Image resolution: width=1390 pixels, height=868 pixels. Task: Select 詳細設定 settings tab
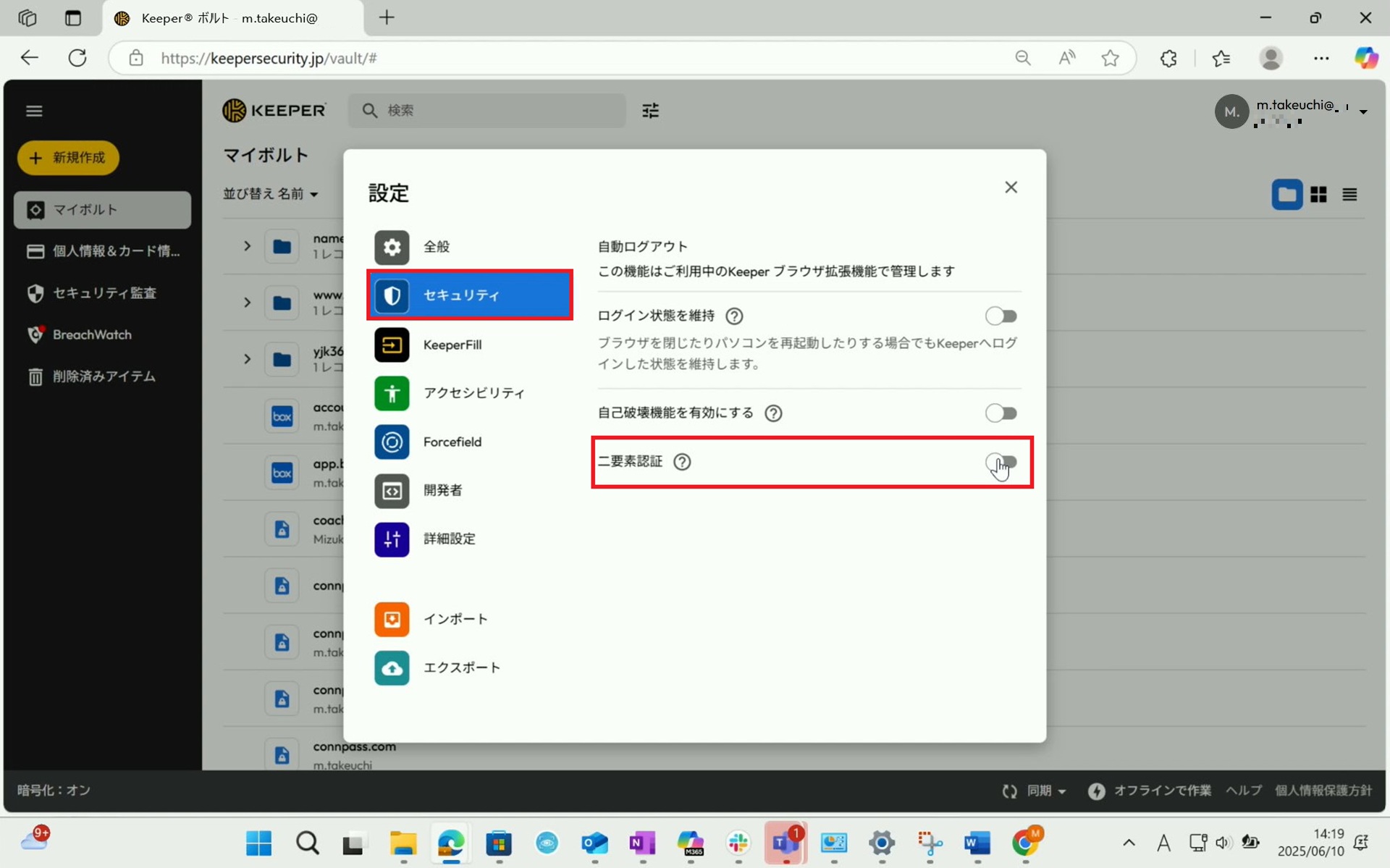click(x=449, y=539)
